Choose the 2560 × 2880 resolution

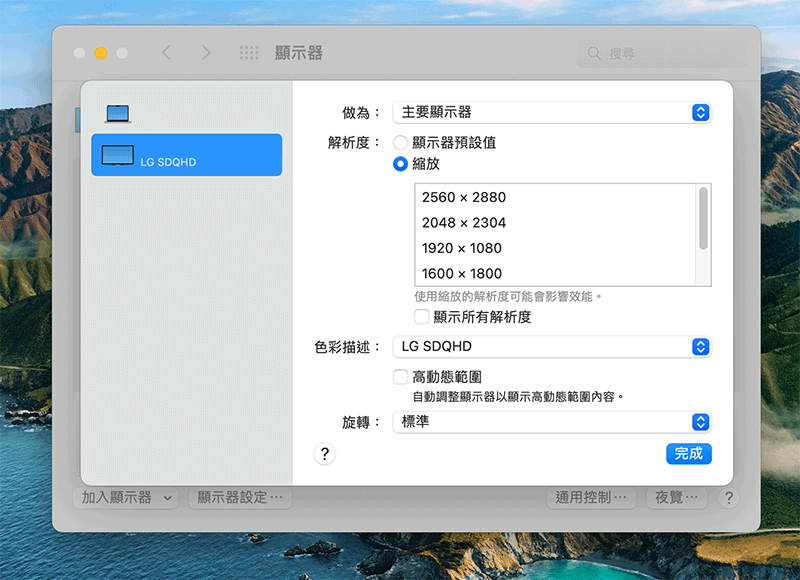[x=464, y=197]
